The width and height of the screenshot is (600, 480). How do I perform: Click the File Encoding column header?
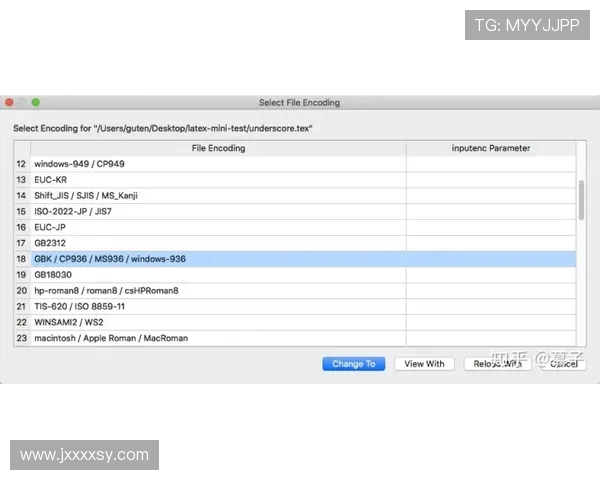[x=218, y=148]
